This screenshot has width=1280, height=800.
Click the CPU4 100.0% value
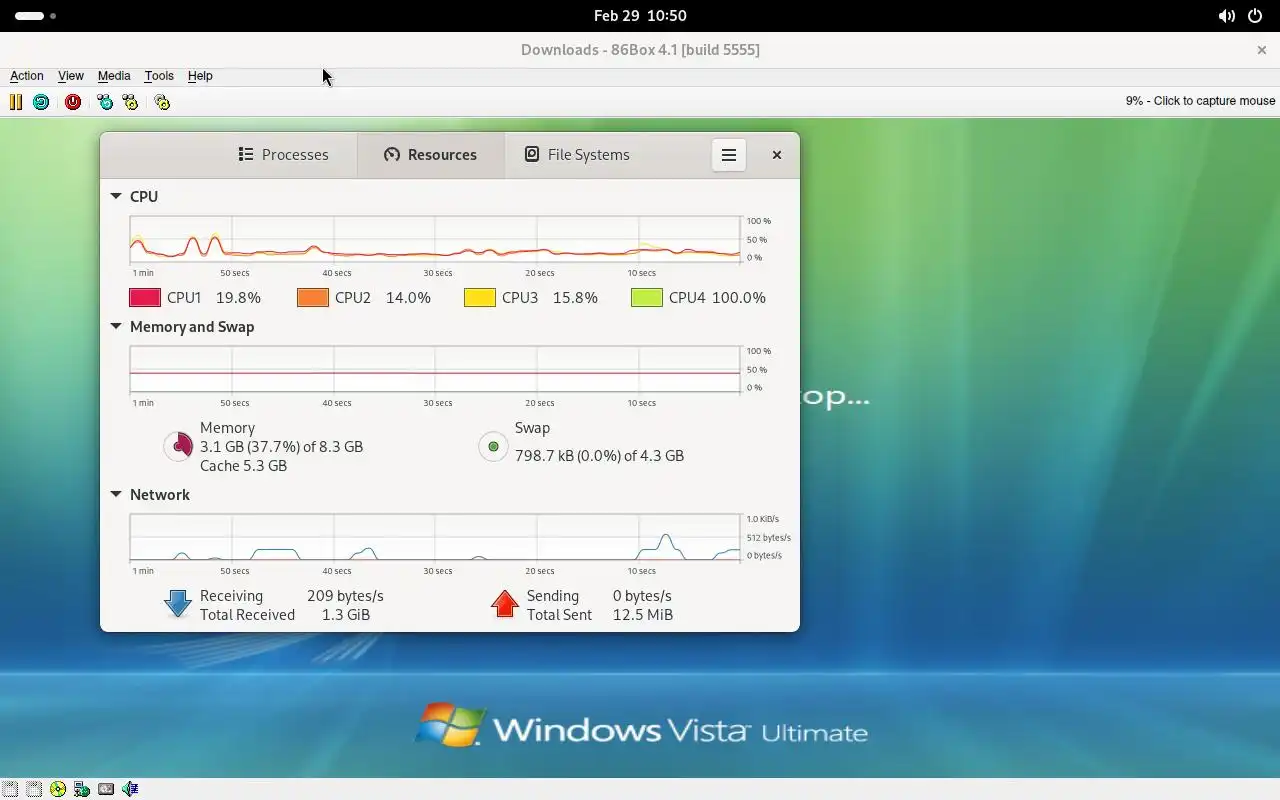739,297
